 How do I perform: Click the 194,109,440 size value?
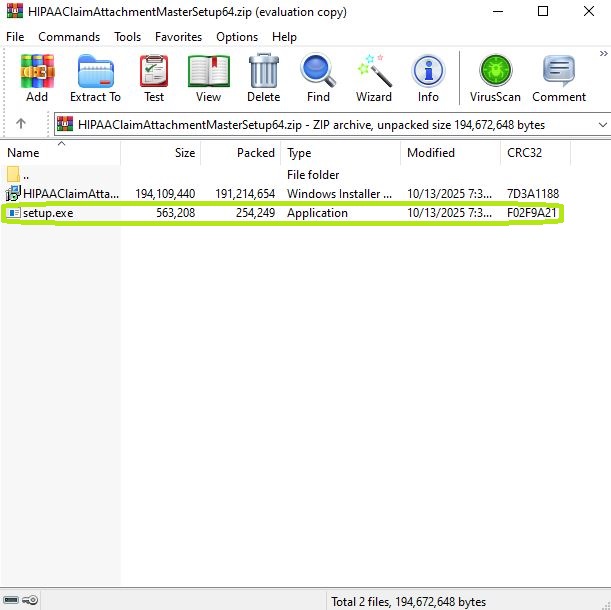coord(165,193)
